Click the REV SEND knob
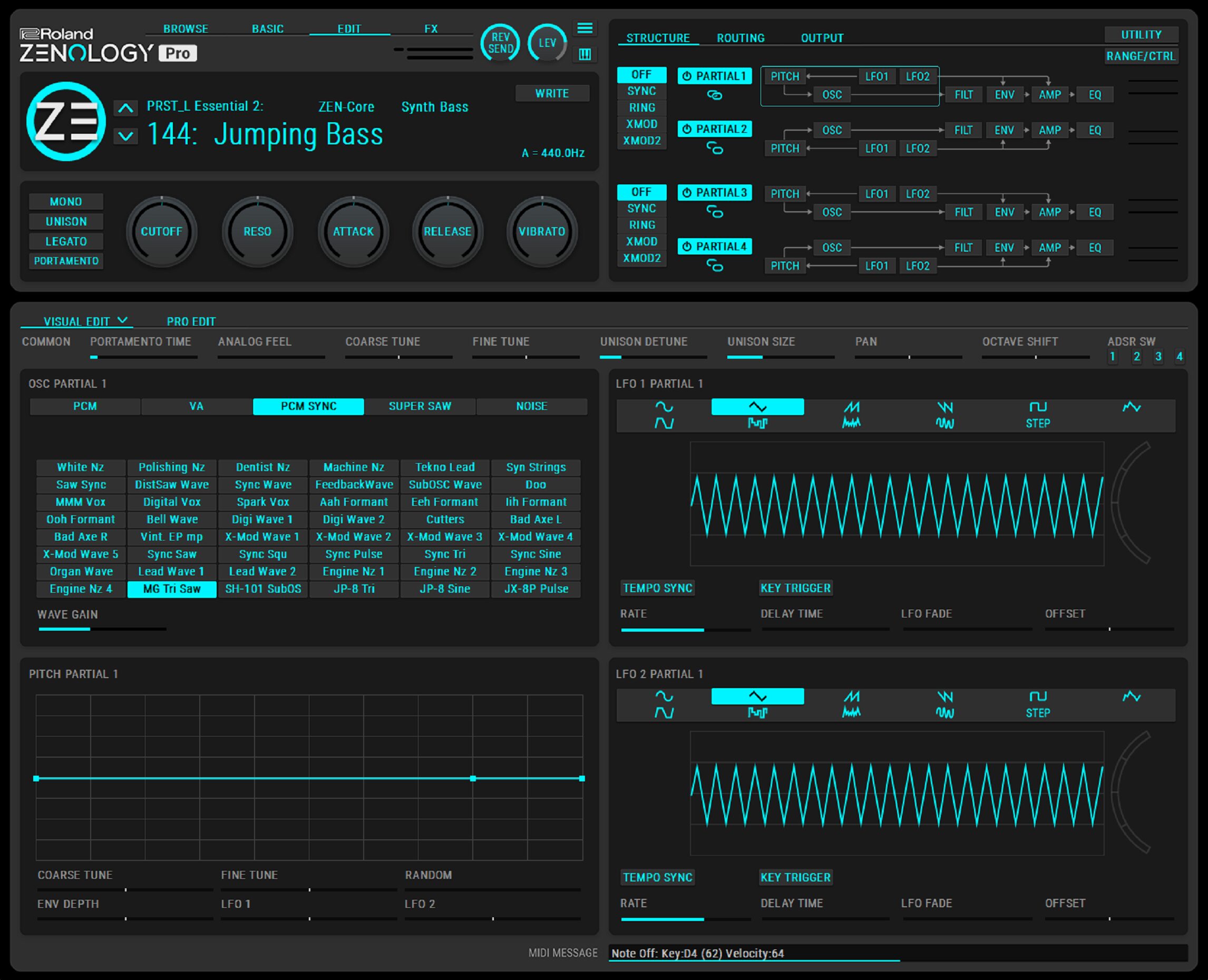Viewport: 1208px width, 980px height. click(x=500, y=43)
